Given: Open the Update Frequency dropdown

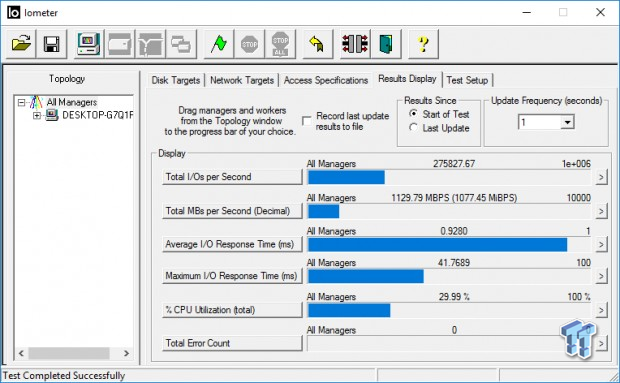Looking at the screenshot, I should coord(567,122).
